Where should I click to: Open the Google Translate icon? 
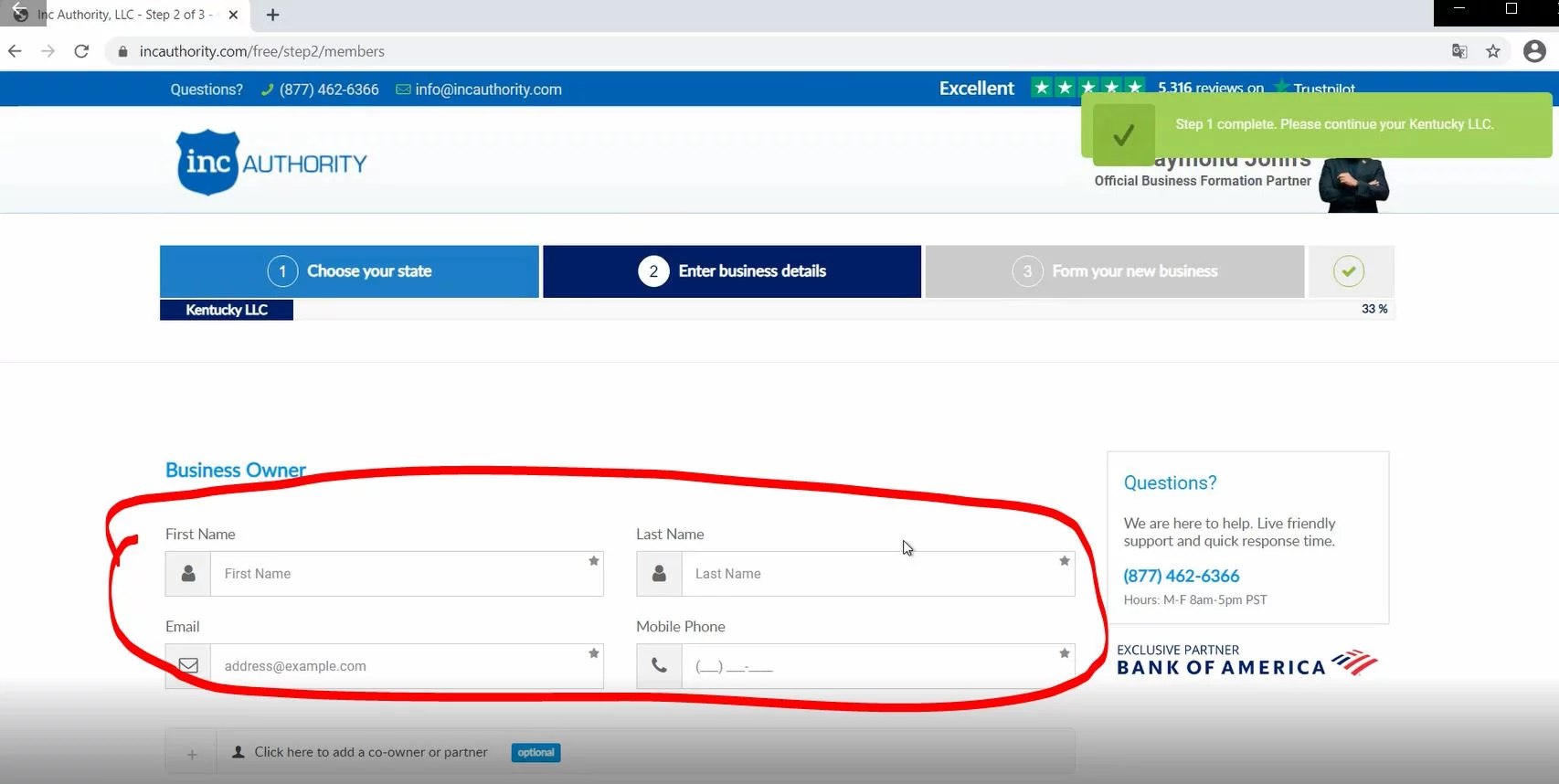tap(1459, 51)
